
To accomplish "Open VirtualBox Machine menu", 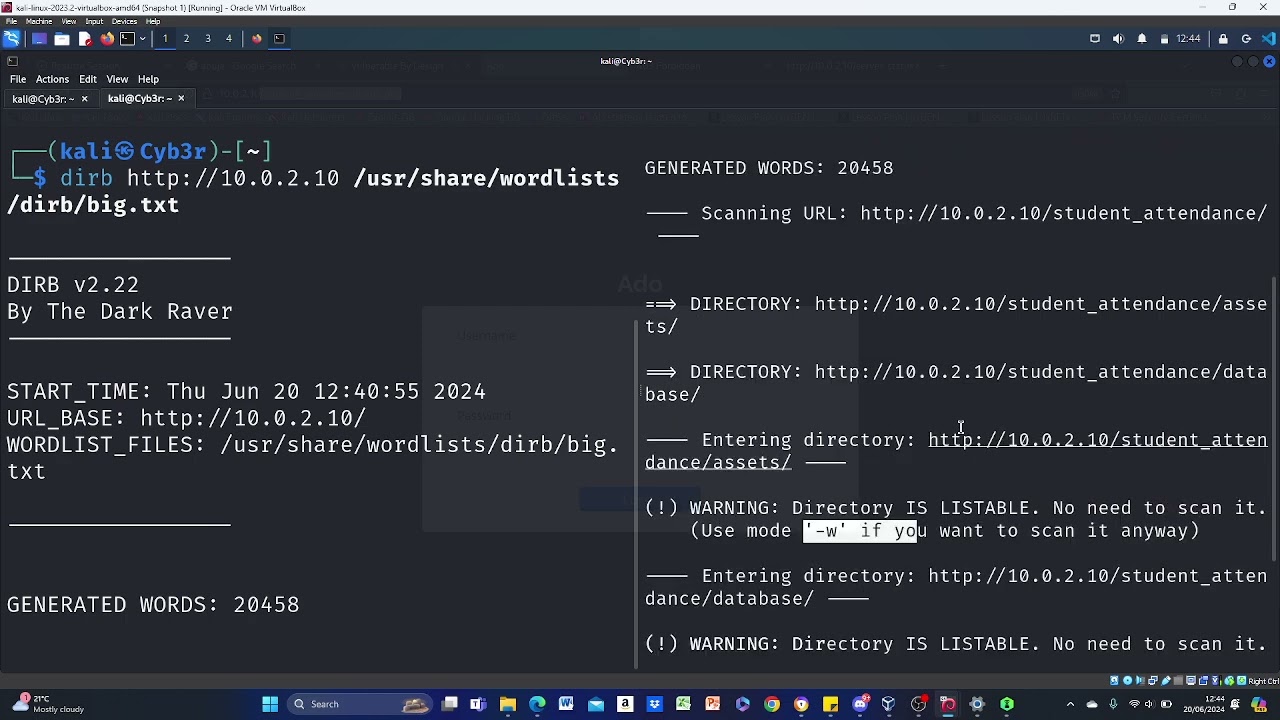I will tap(39, 21).
